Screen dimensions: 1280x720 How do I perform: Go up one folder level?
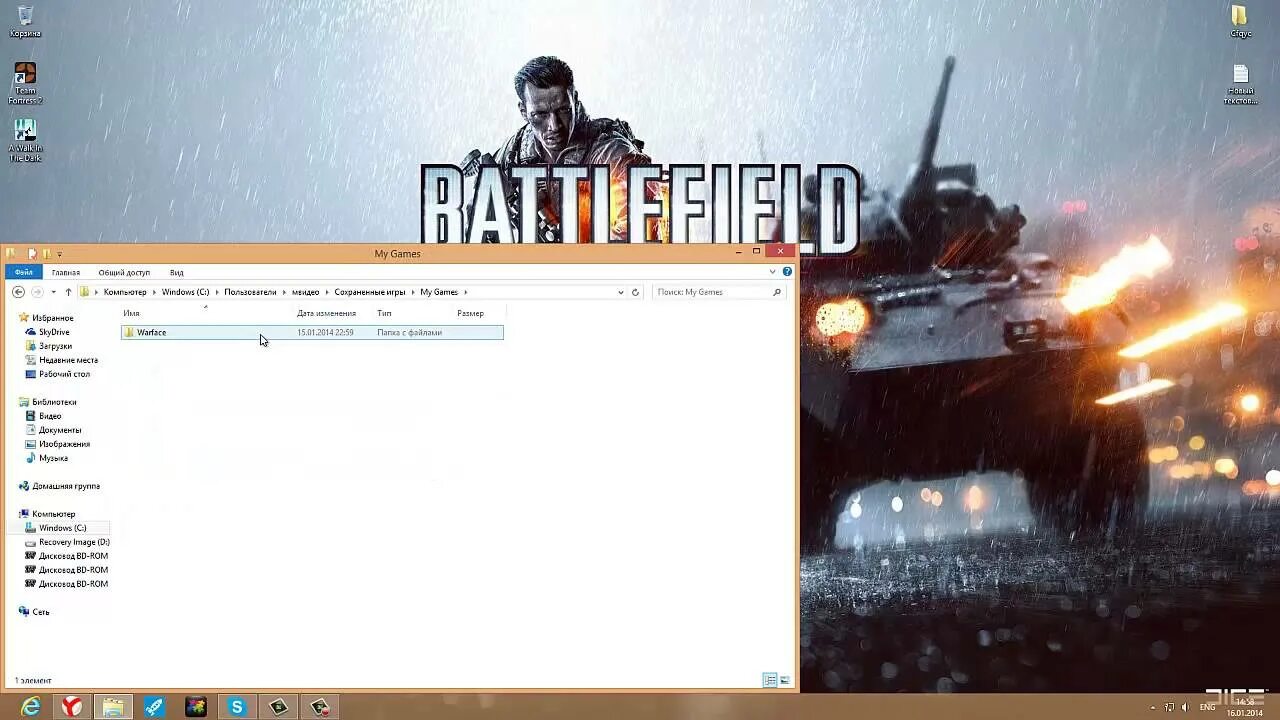pos(68,292)
